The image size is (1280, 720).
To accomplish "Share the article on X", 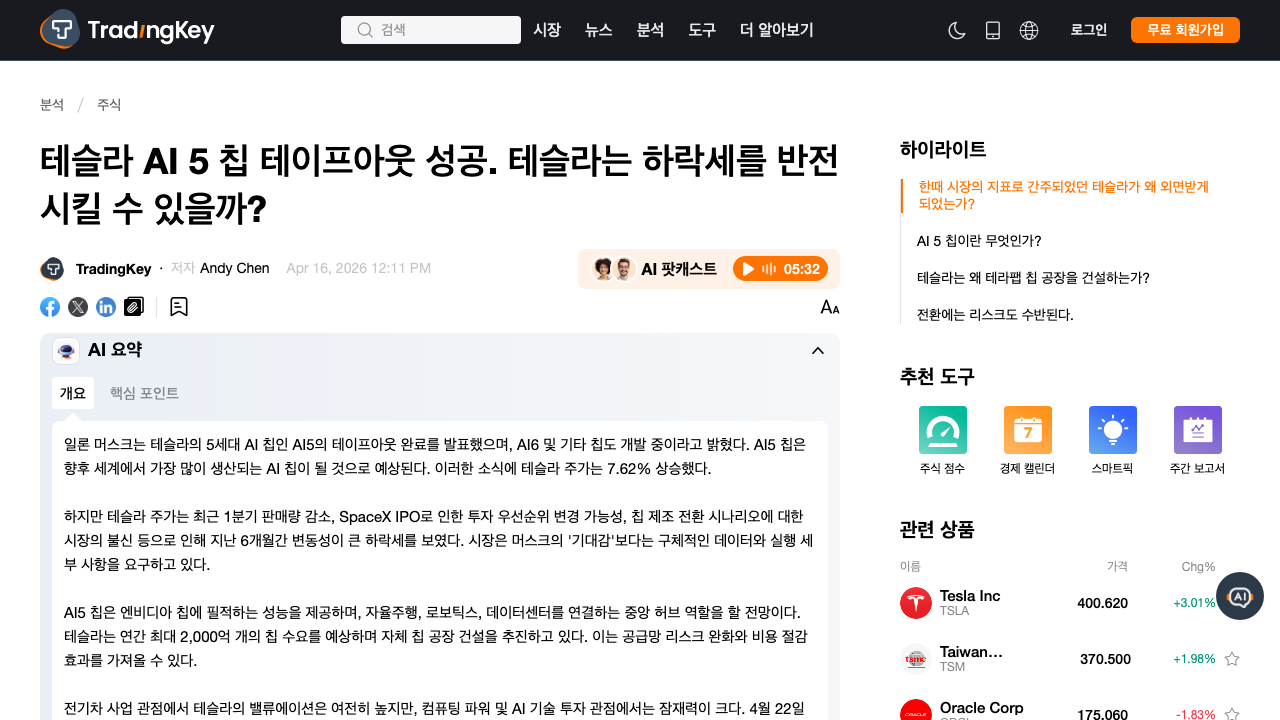I will tap(78, 307).
